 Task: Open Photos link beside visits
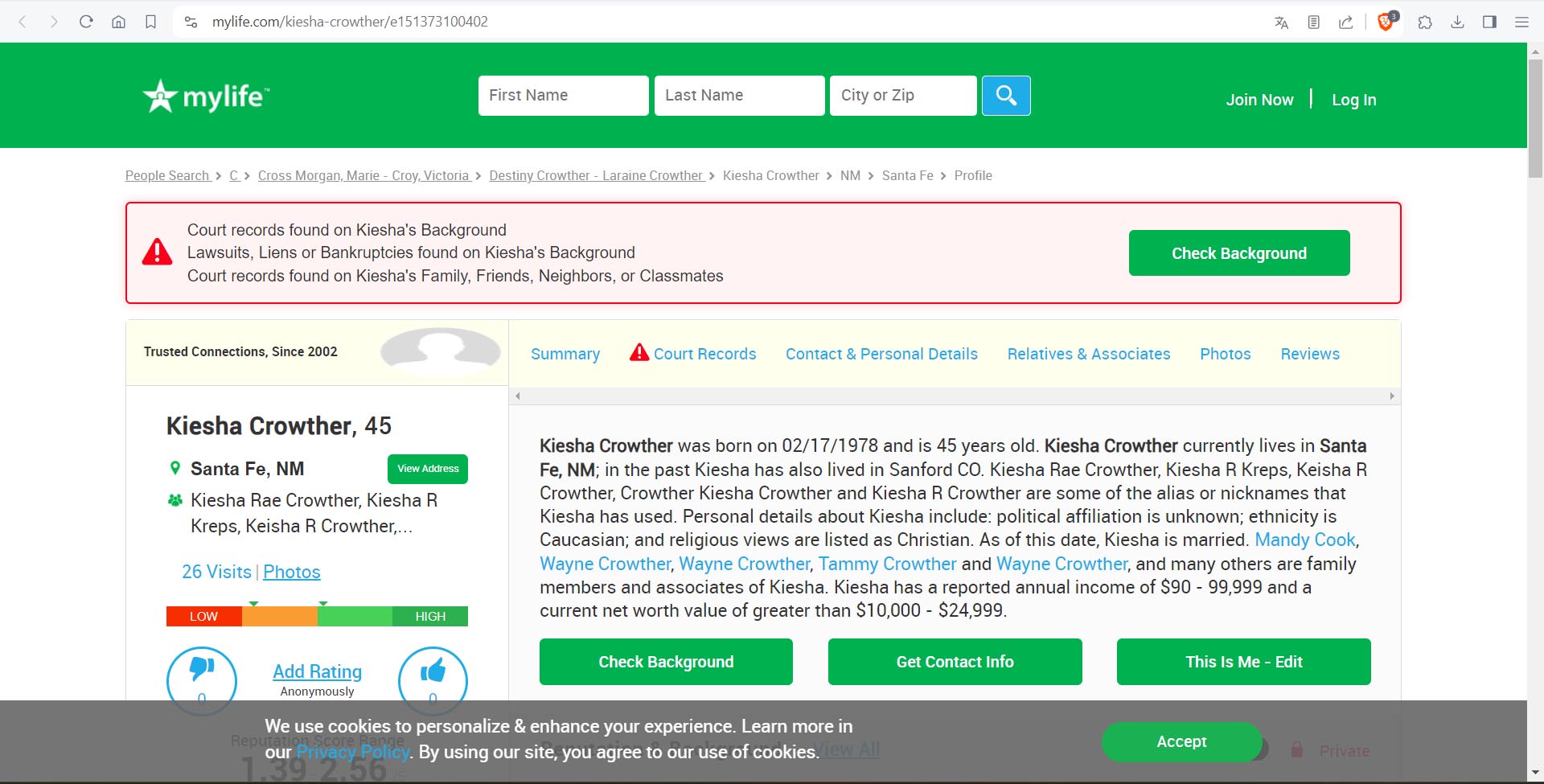[292, 572]
